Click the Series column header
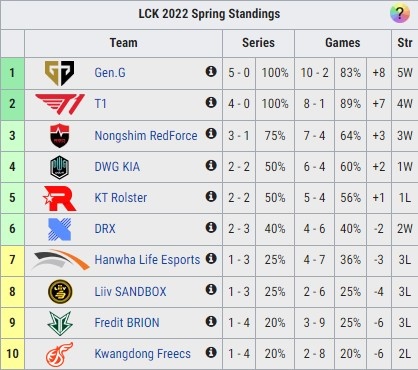Viewport: 418px width, 370px height. pos(258,43)
